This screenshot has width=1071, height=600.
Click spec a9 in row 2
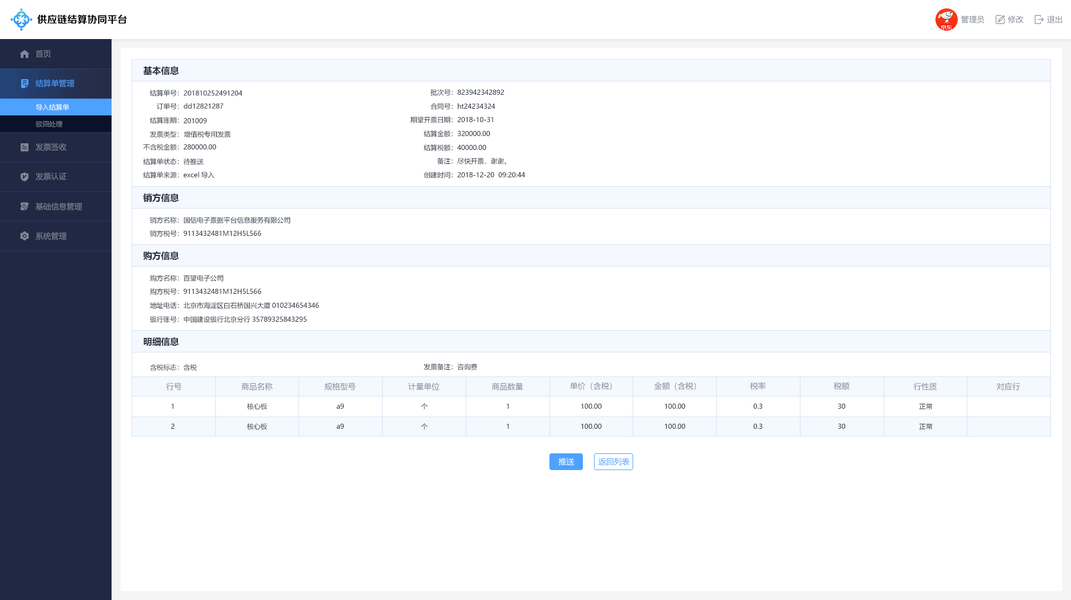pyautogui.click(x=340, y=426)
